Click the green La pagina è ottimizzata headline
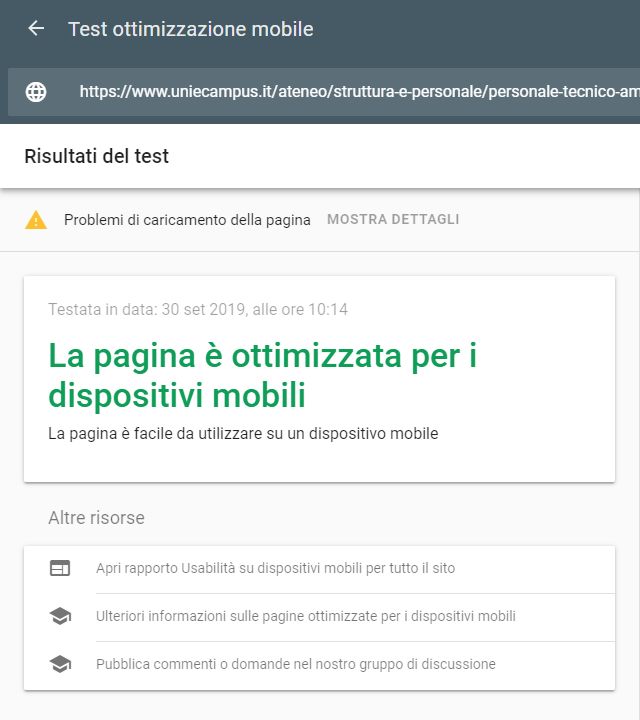640x720 pixels. pos(263,375)
